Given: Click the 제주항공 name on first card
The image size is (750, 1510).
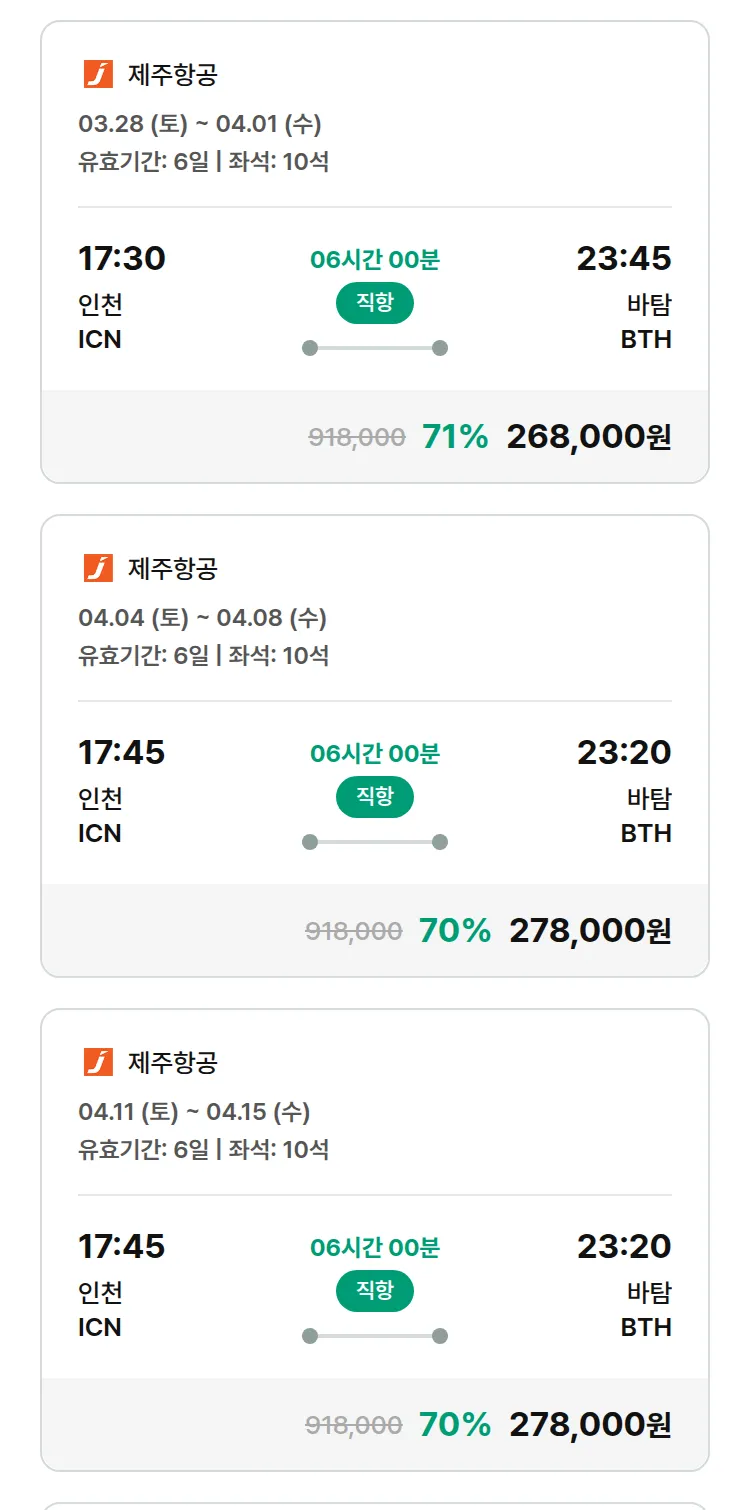Looking at the screenshot, I should (172, 74).
